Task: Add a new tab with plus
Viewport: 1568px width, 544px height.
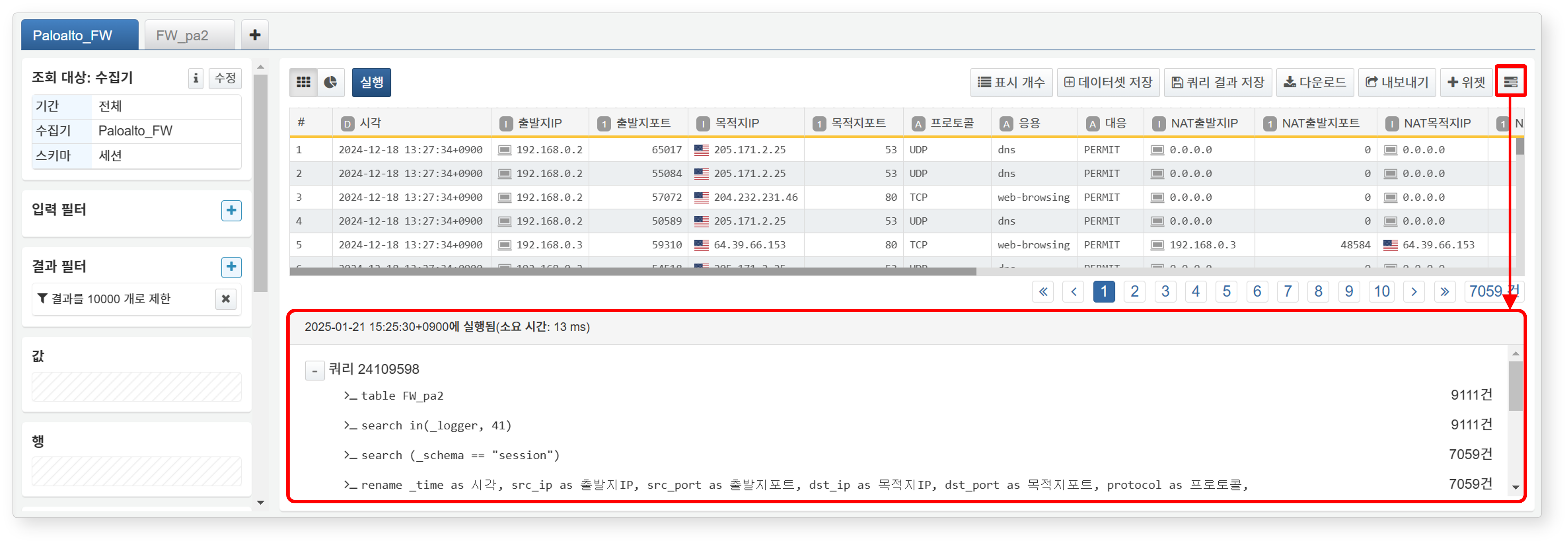Action: [x=255, y=35]
